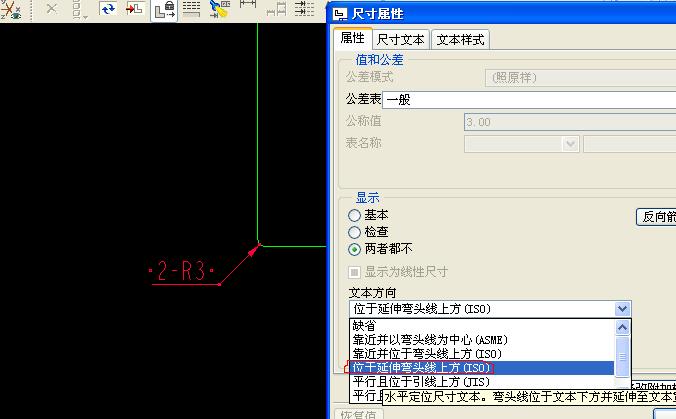Viewport: 676px width, 419px height.
Task: Choose 位于延伸弯头线上方(ISO) highlighted option
Action: coord(482,368)
